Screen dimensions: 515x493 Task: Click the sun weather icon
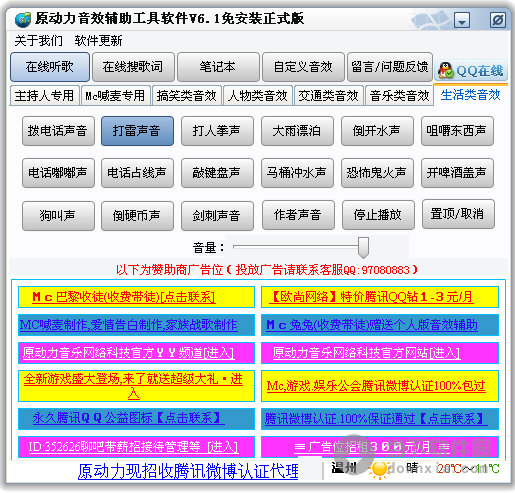[379, 470]
